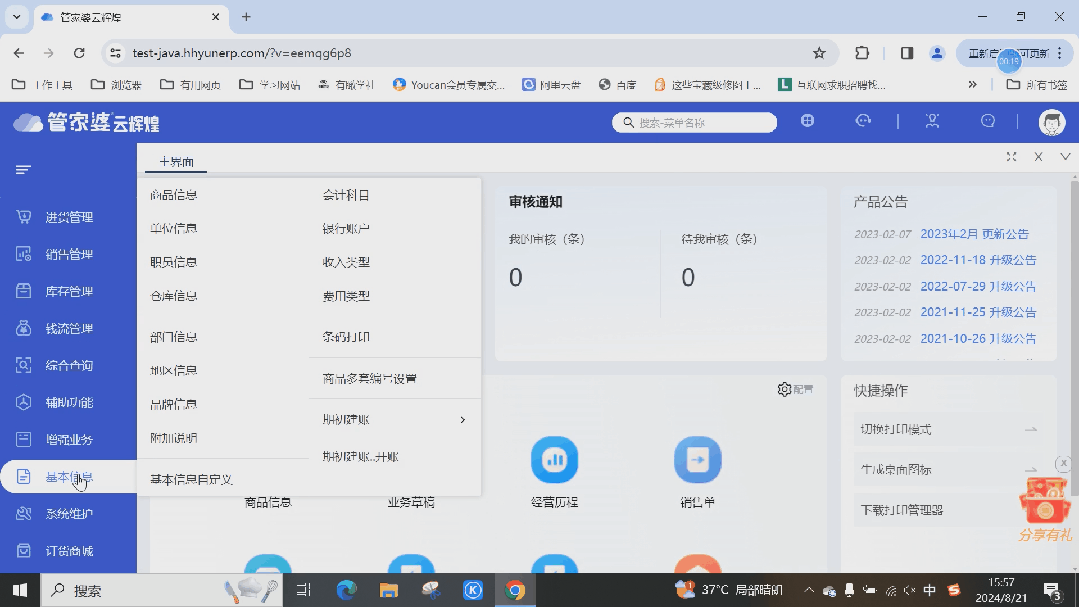Click the global apps grid icon in header

808,120
